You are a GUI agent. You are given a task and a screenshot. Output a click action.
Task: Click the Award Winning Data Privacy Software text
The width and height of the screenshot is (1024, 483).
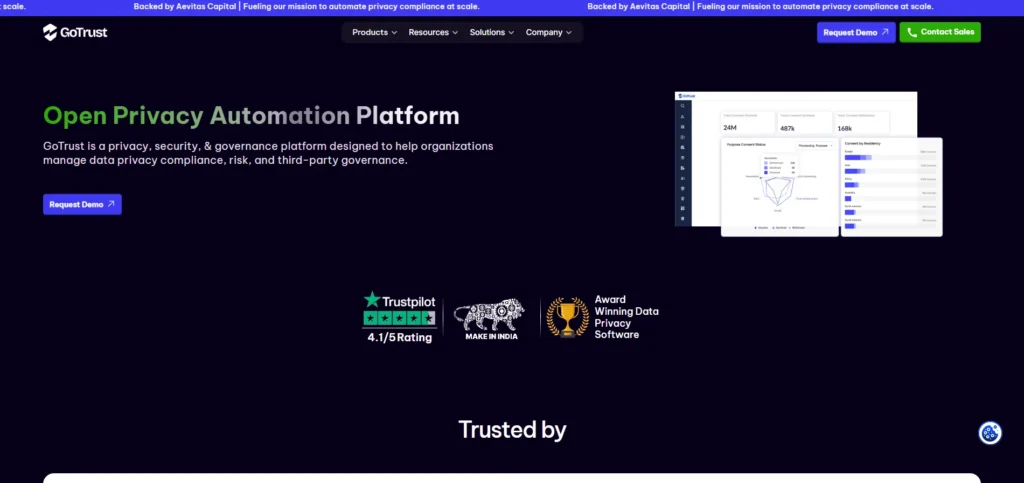626,317
